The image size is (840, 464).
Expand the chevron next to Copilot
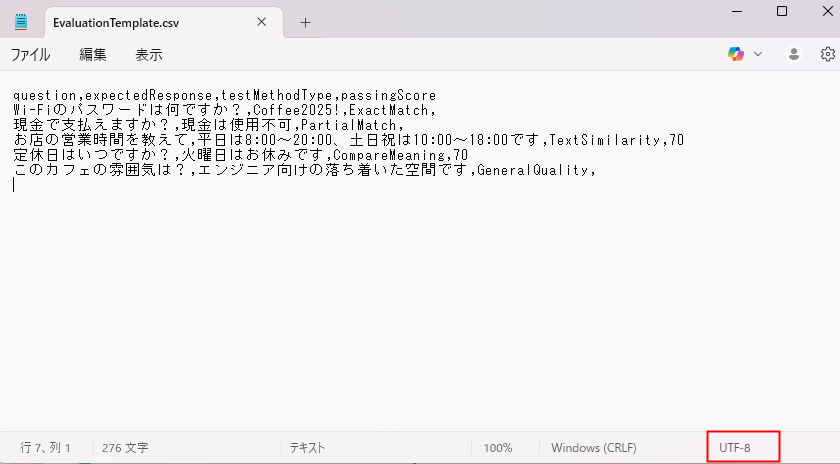pyautogui.click(x=758, y=54)
